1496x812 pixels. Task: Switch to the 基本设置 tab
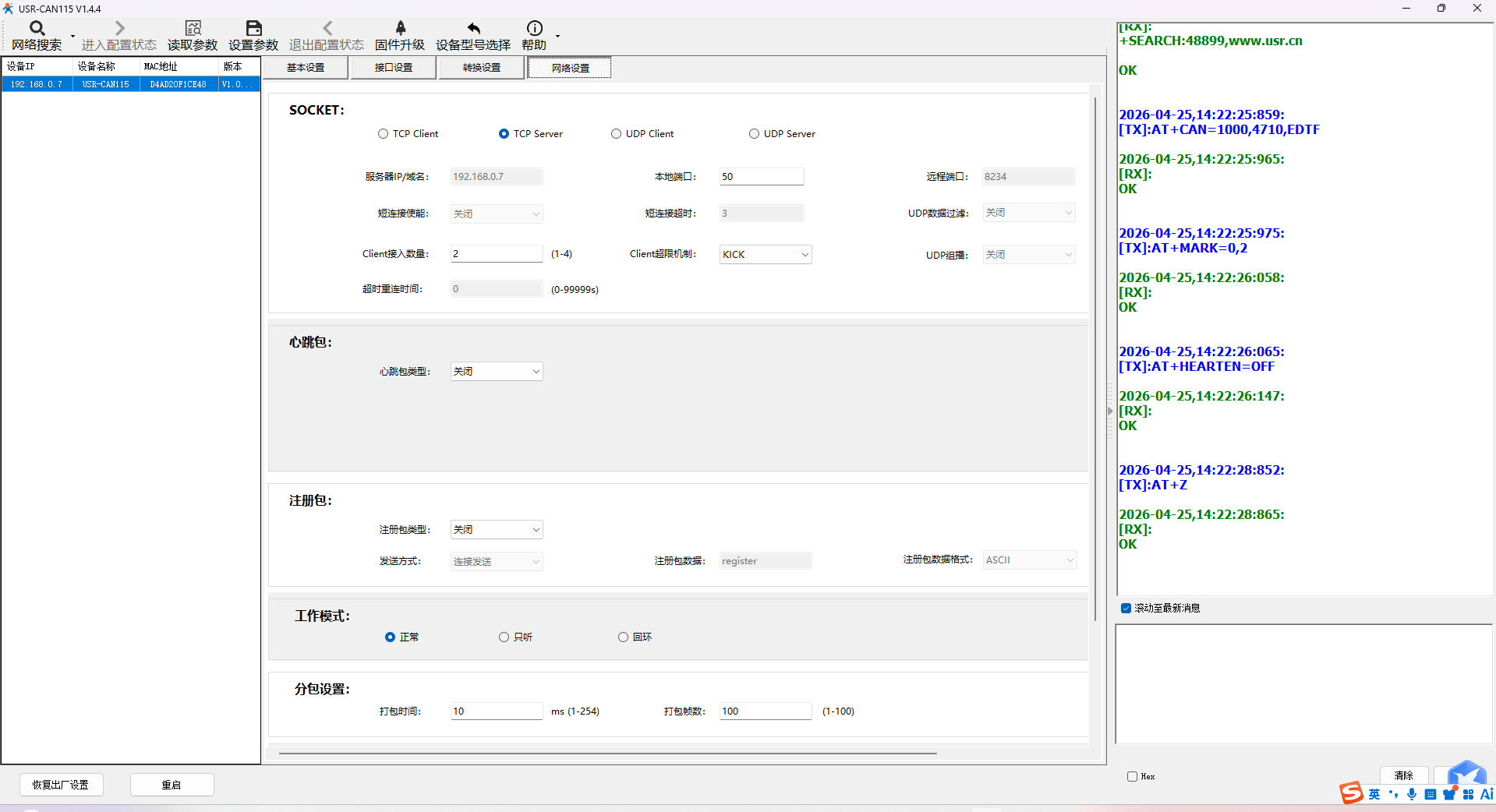click(x=306, y=68)
